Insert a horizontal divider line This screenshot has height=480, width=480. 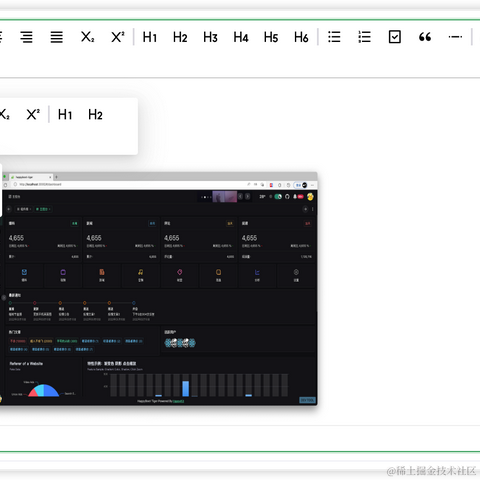click(455, 37)
